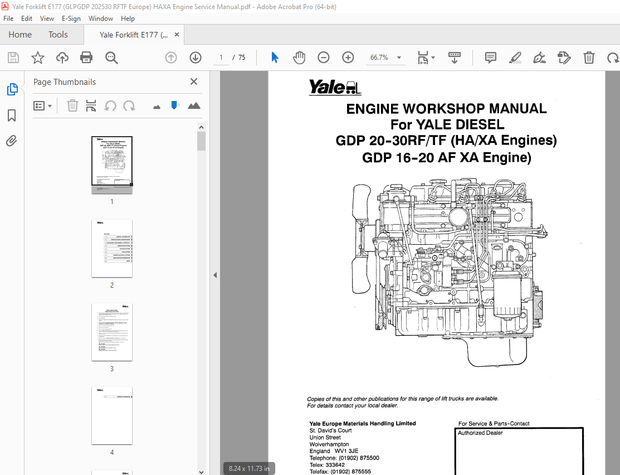The image size is (620, 475).
Task: Add a comment with speech bubble icon
Action: click(490, 58)
